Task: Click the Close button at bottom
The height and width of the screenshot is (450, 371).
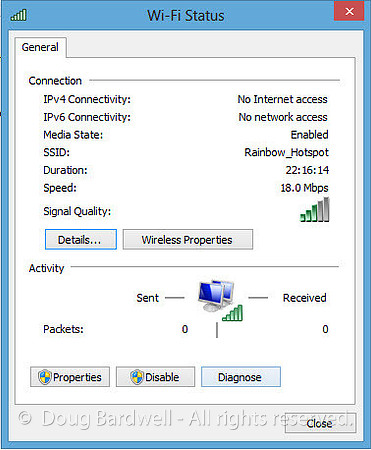Action: coord(320,423)
